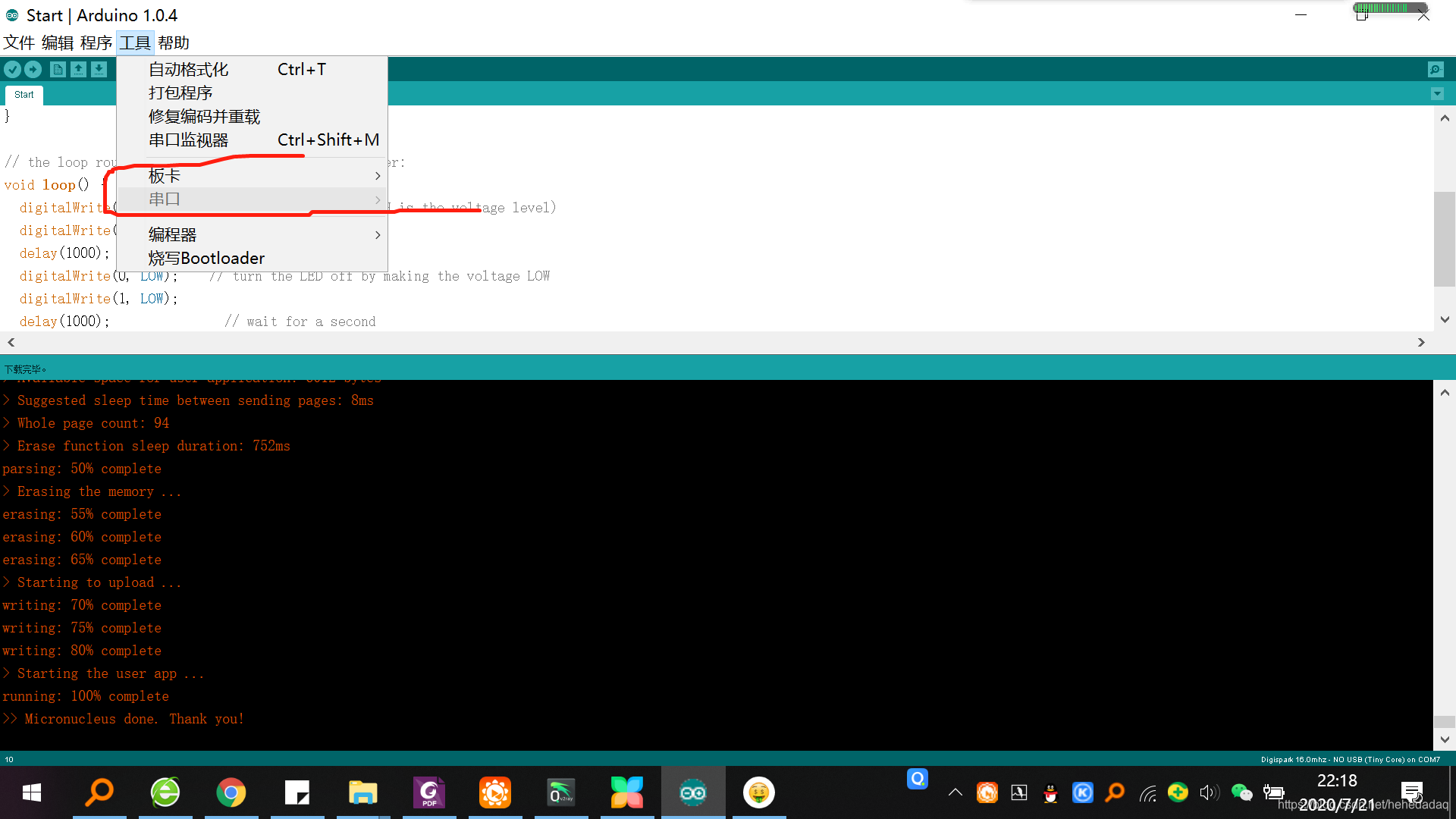This screenshot has width=1456, height=819.
Task: Open Google Chrome from the taskbar
Action: click(231, 793)
